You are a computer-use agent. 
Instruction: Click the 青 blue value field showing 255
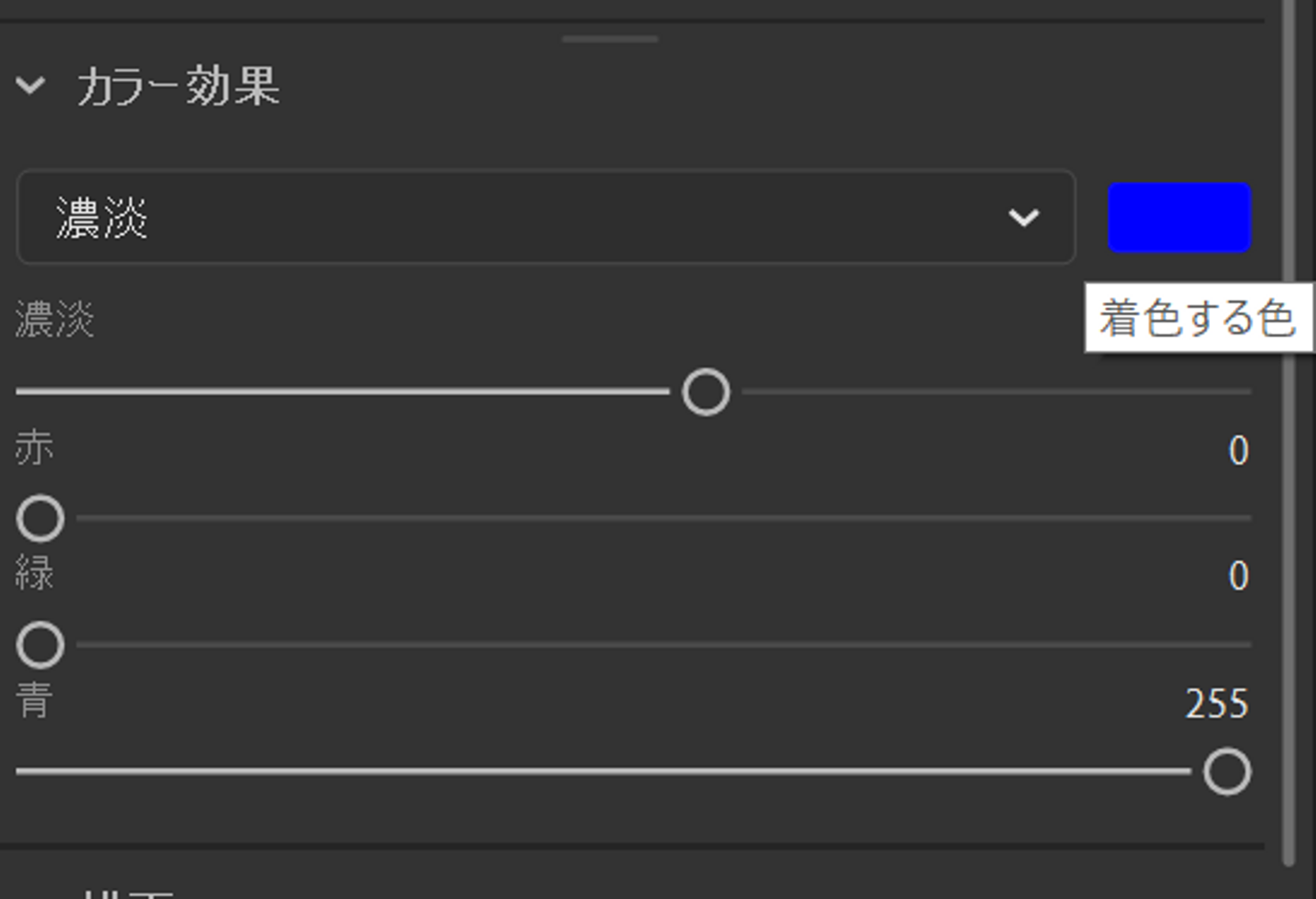[1216, 704]
